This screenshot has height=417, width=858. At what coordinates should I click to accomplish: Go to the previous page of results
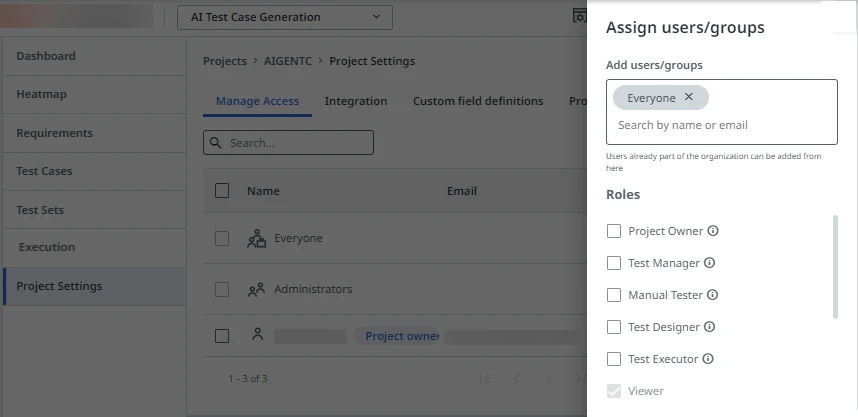click(x=516, y=379)
